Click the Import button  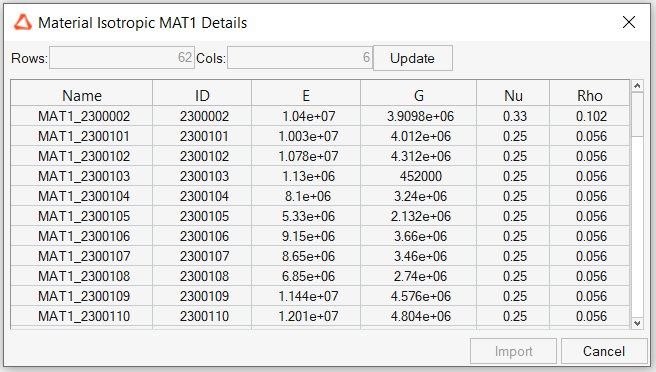point(513,351)
